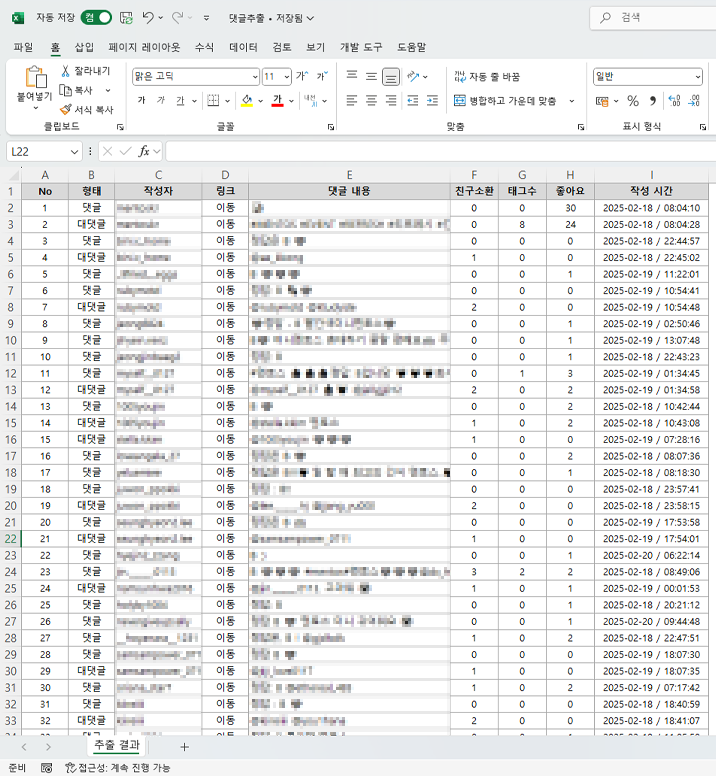Click the Insert Function fx icon
716x776 pixels.
pos(145,151)
